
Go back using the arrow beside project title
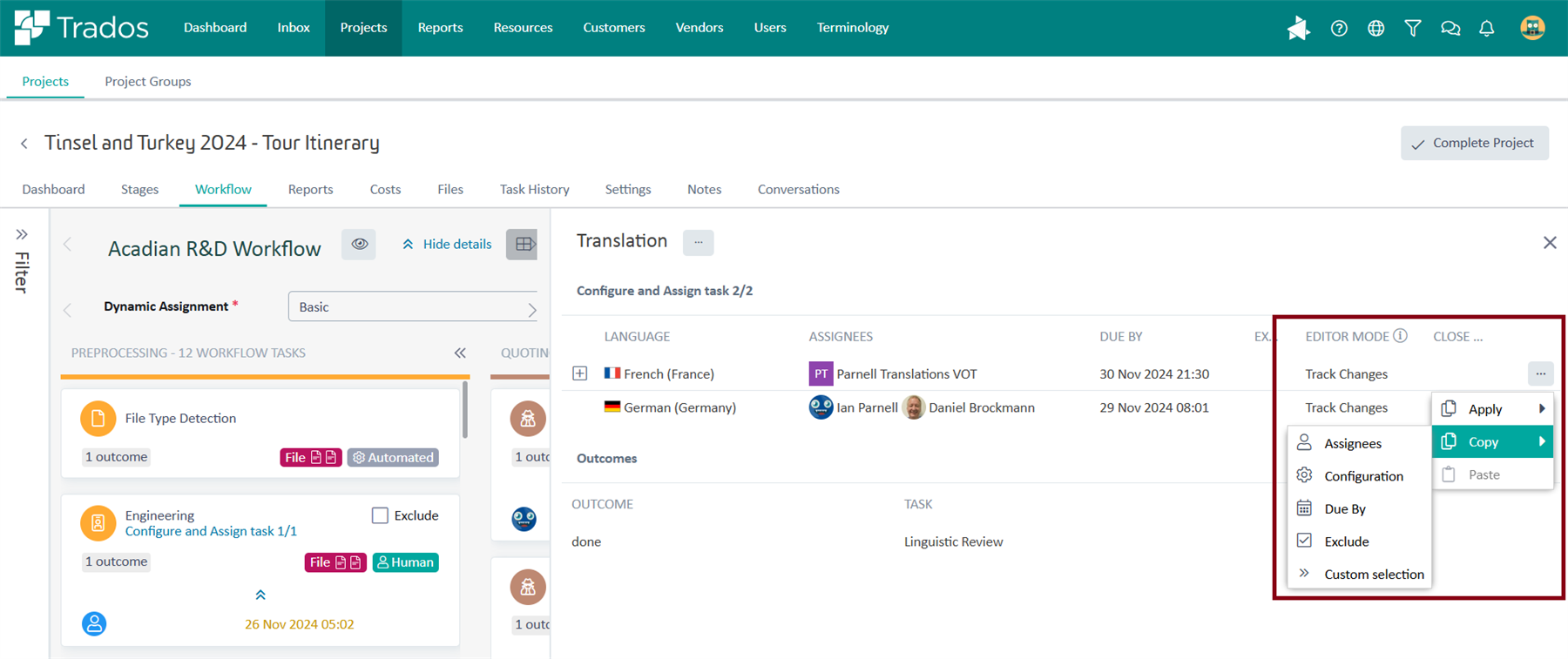(x=24, y=144)
